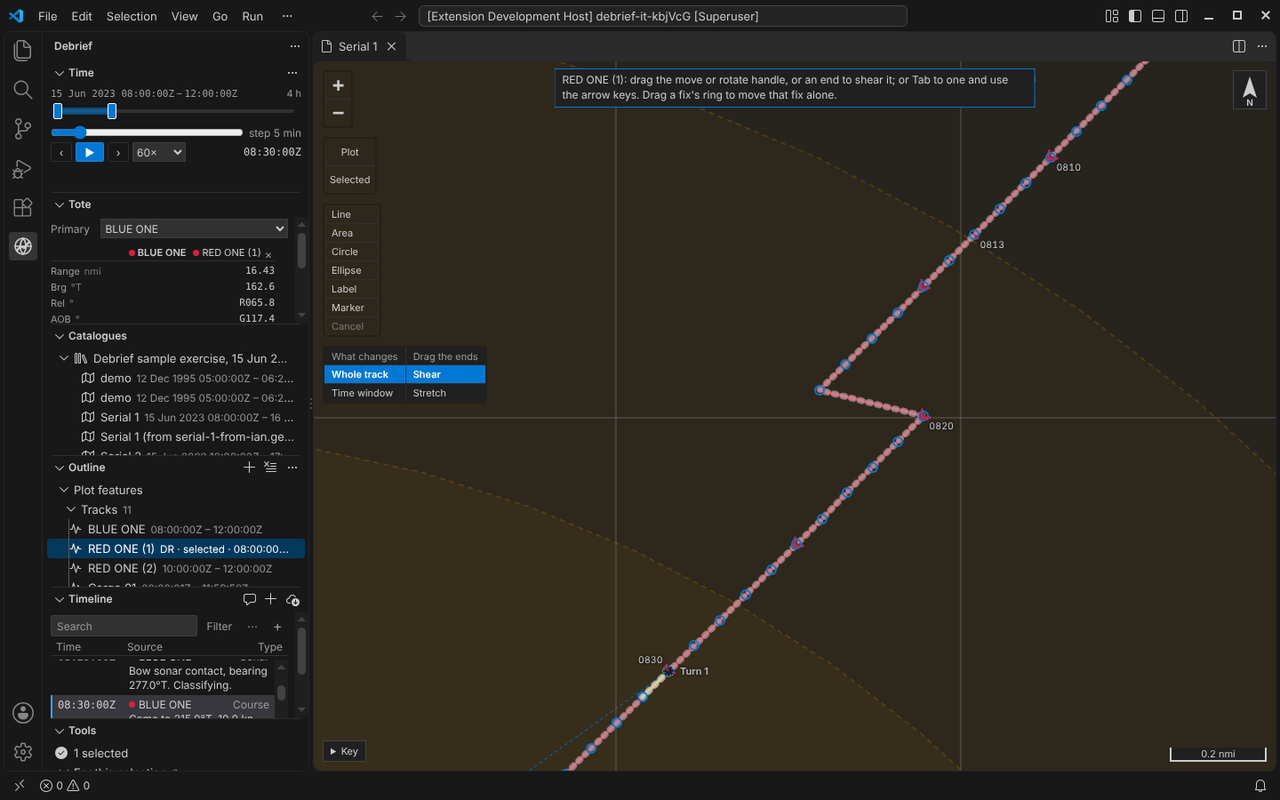Screen dimensions: 1280x800
Task: Zoom in on the map
Action: point(338,85)
